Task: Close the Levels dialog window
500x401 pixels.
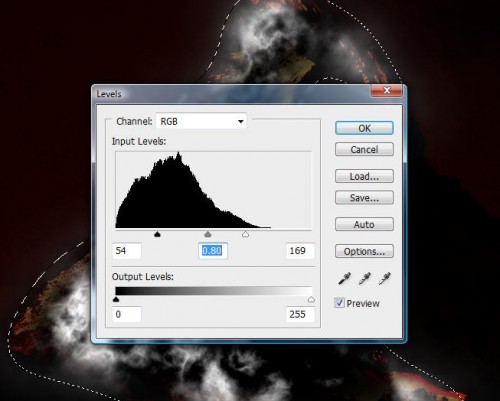Action: coord(387,90)
